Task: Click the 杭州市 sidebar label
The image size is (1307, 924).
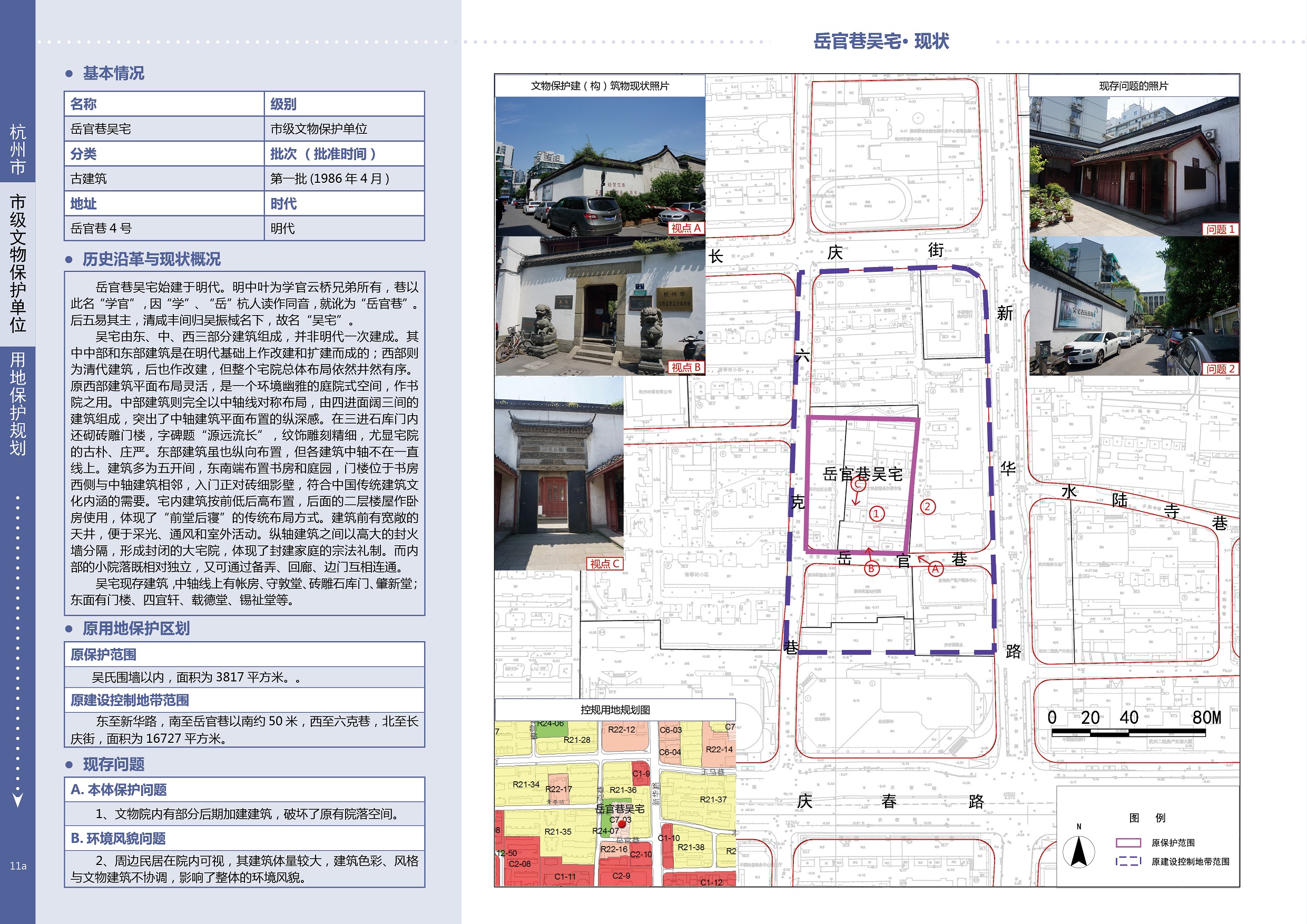Action: (17, 149)
